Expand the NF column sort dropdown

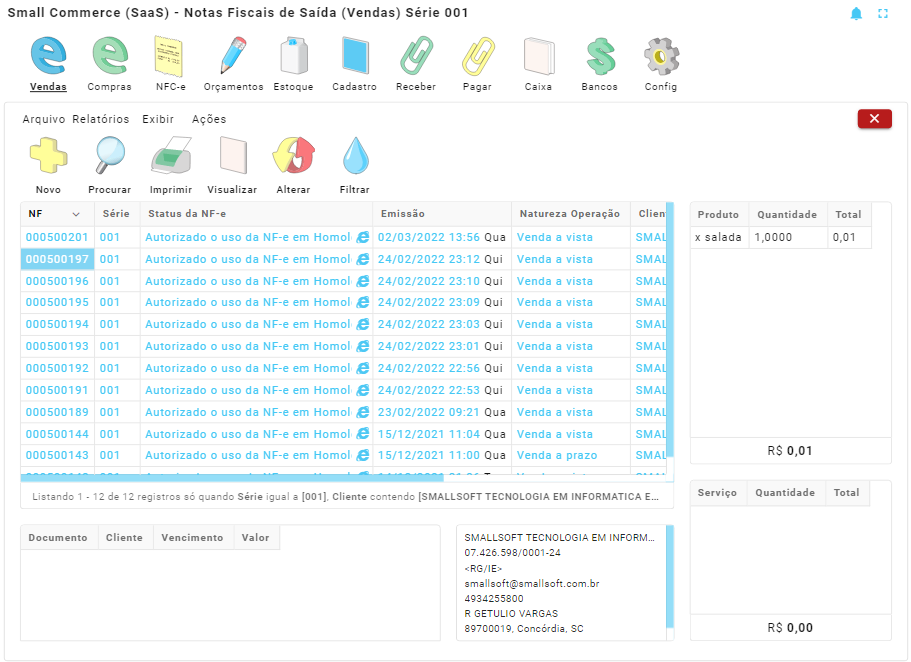[76, 215]
